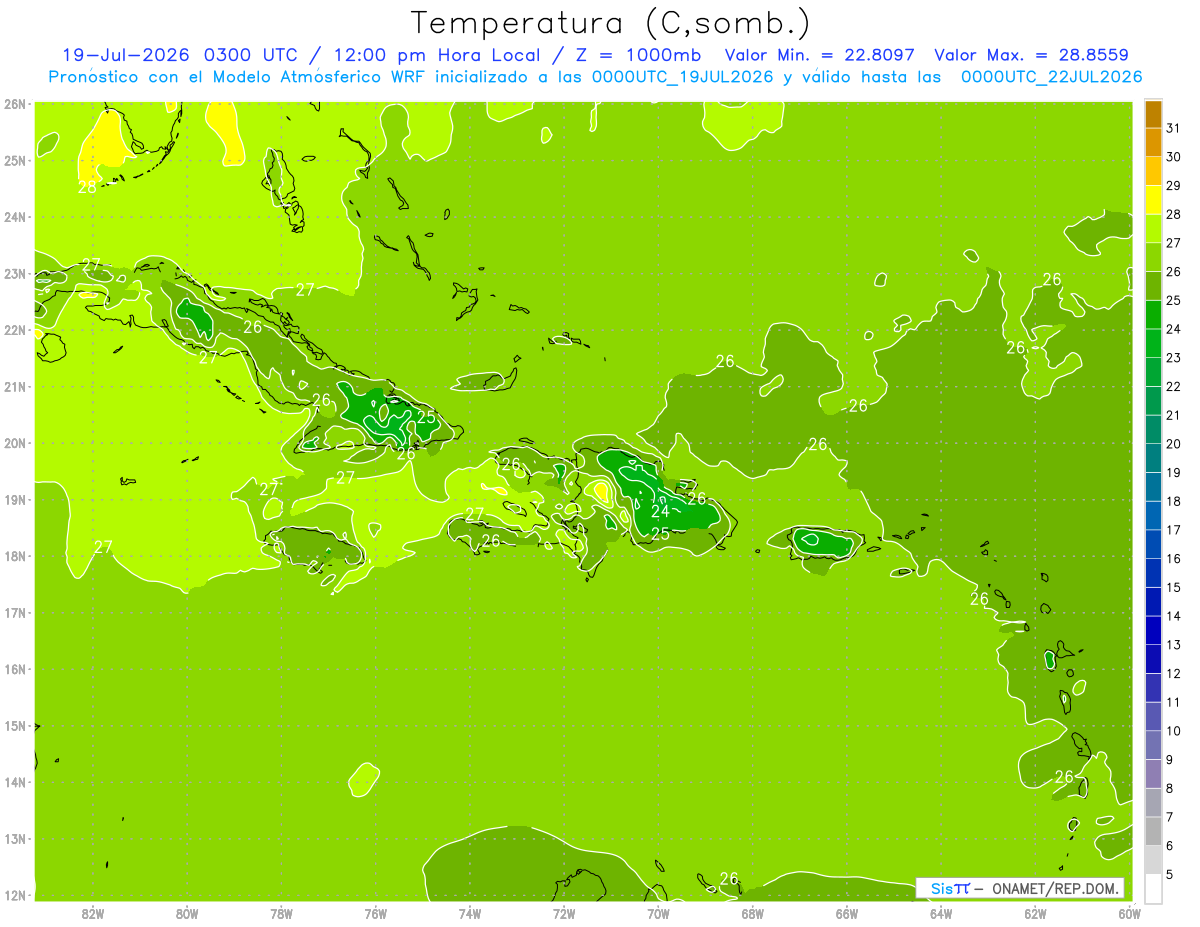Click the 16N latitude axis label
1200x927 pixels.
coord(15,669)
